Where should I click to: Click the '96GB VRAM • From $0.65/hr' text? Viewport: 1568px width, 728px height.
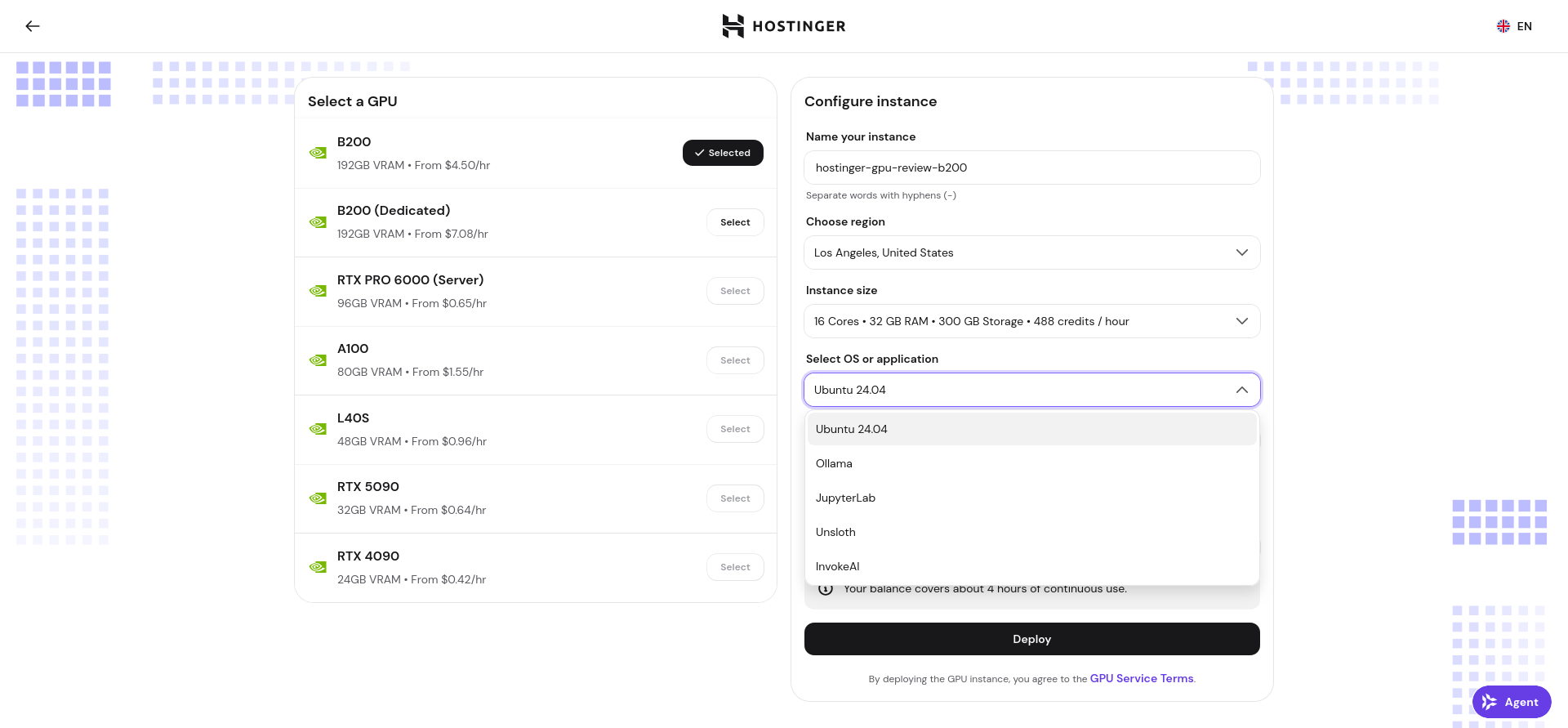point(412,303)
